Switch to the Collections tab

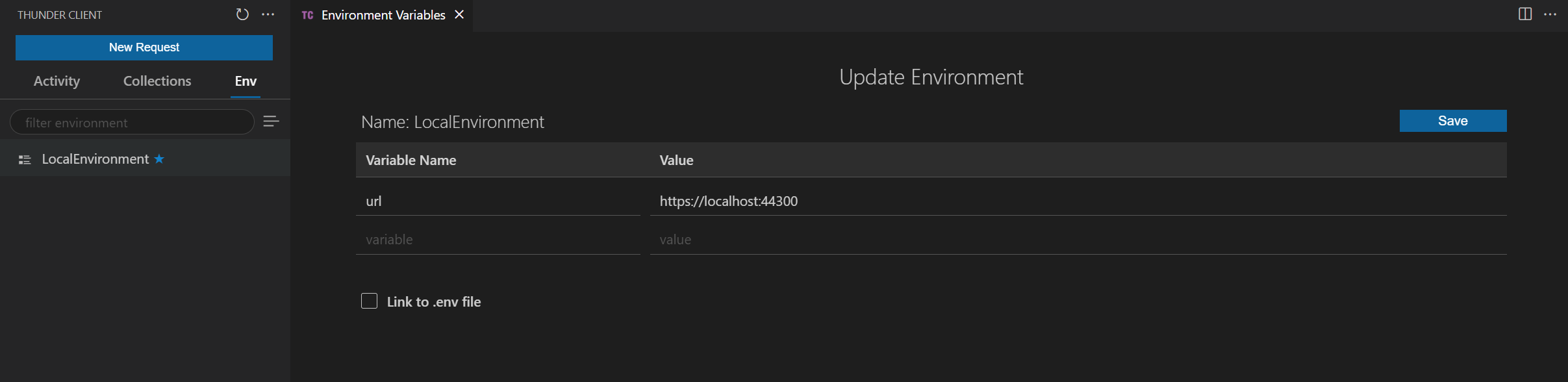(x=157, y=81)
